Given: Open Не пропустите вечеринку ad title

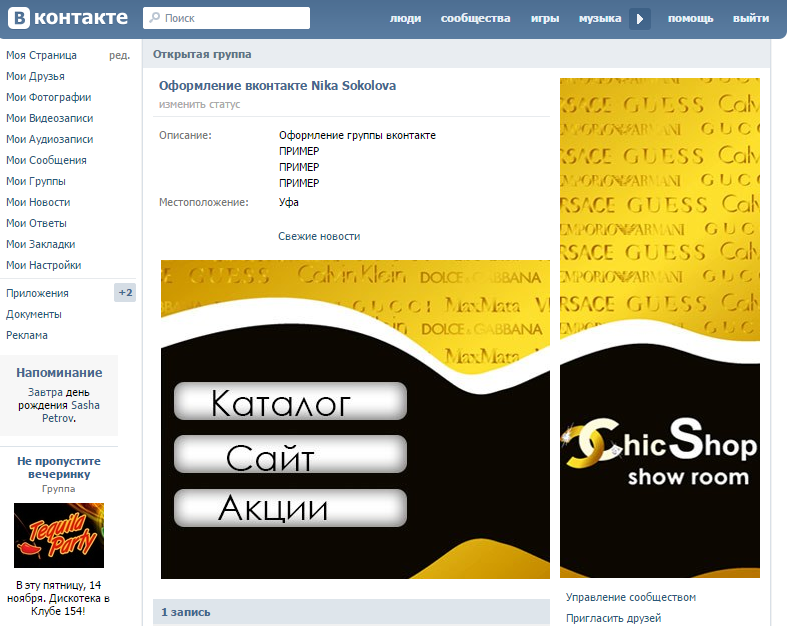Looking at the screenshot, I should tap(59, 468).
